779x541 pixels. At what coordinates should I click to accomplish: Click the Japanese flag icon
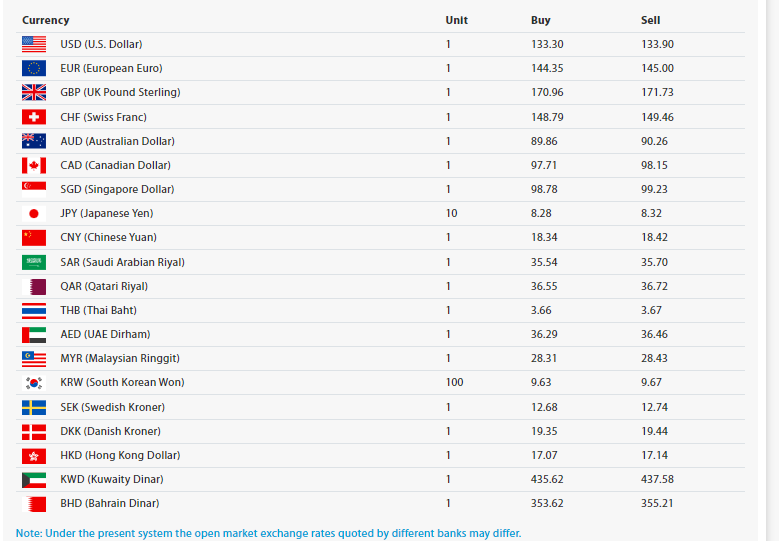34,213
